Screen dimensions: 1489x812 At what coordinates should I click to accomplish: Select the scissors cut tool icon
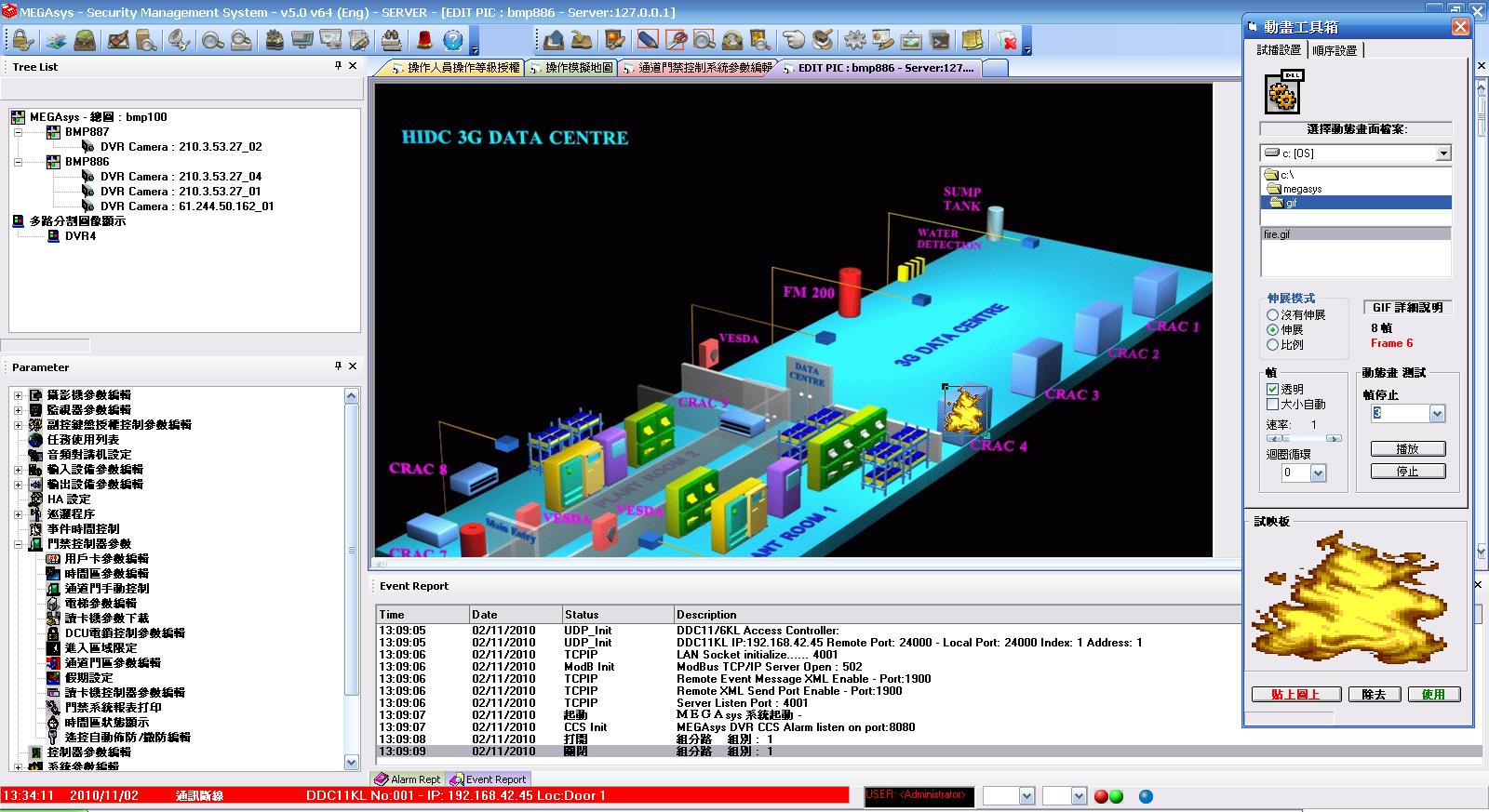tap(677, 40)
